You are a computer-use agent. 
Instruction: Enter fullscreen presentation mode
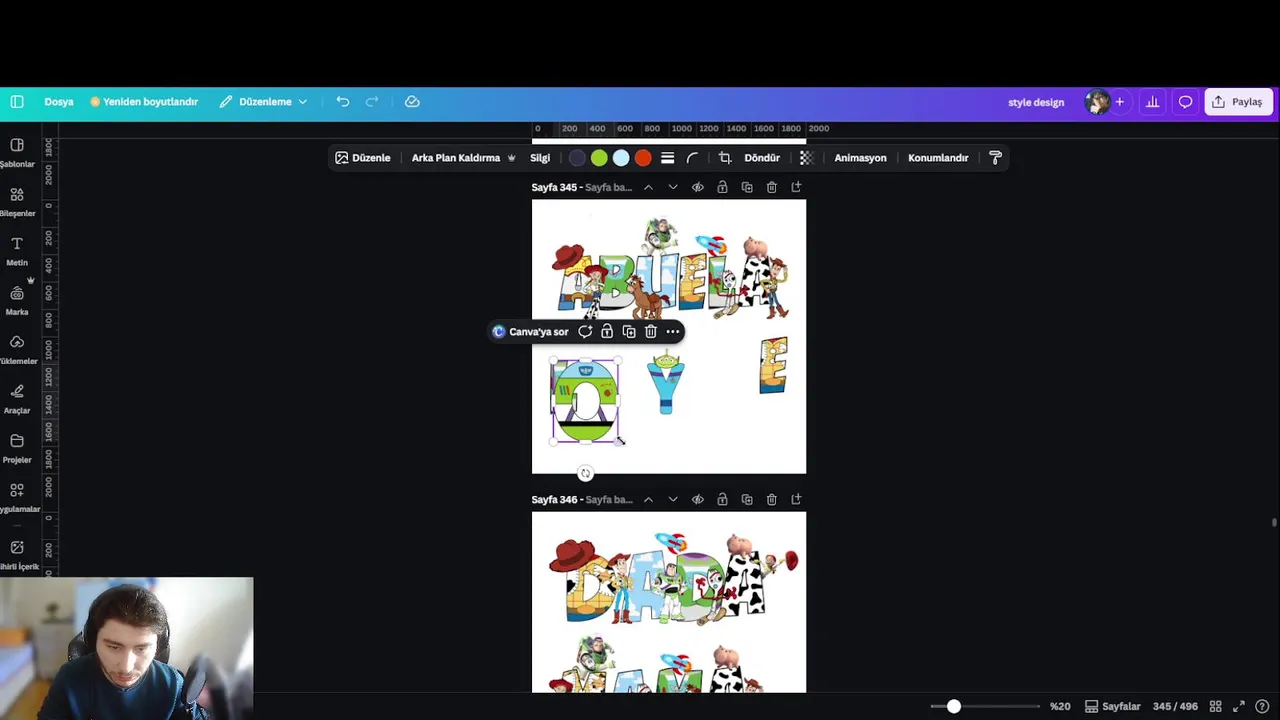tap(1239, 706)
